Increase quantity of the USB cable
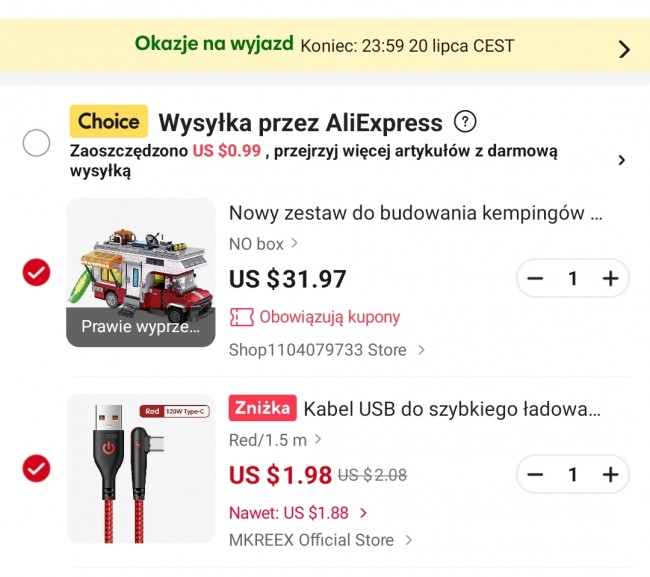 click(610, 474)
